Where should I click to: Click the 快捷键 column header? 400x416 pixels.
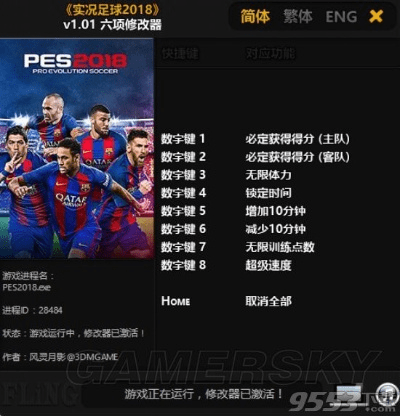tap(180, 54)
